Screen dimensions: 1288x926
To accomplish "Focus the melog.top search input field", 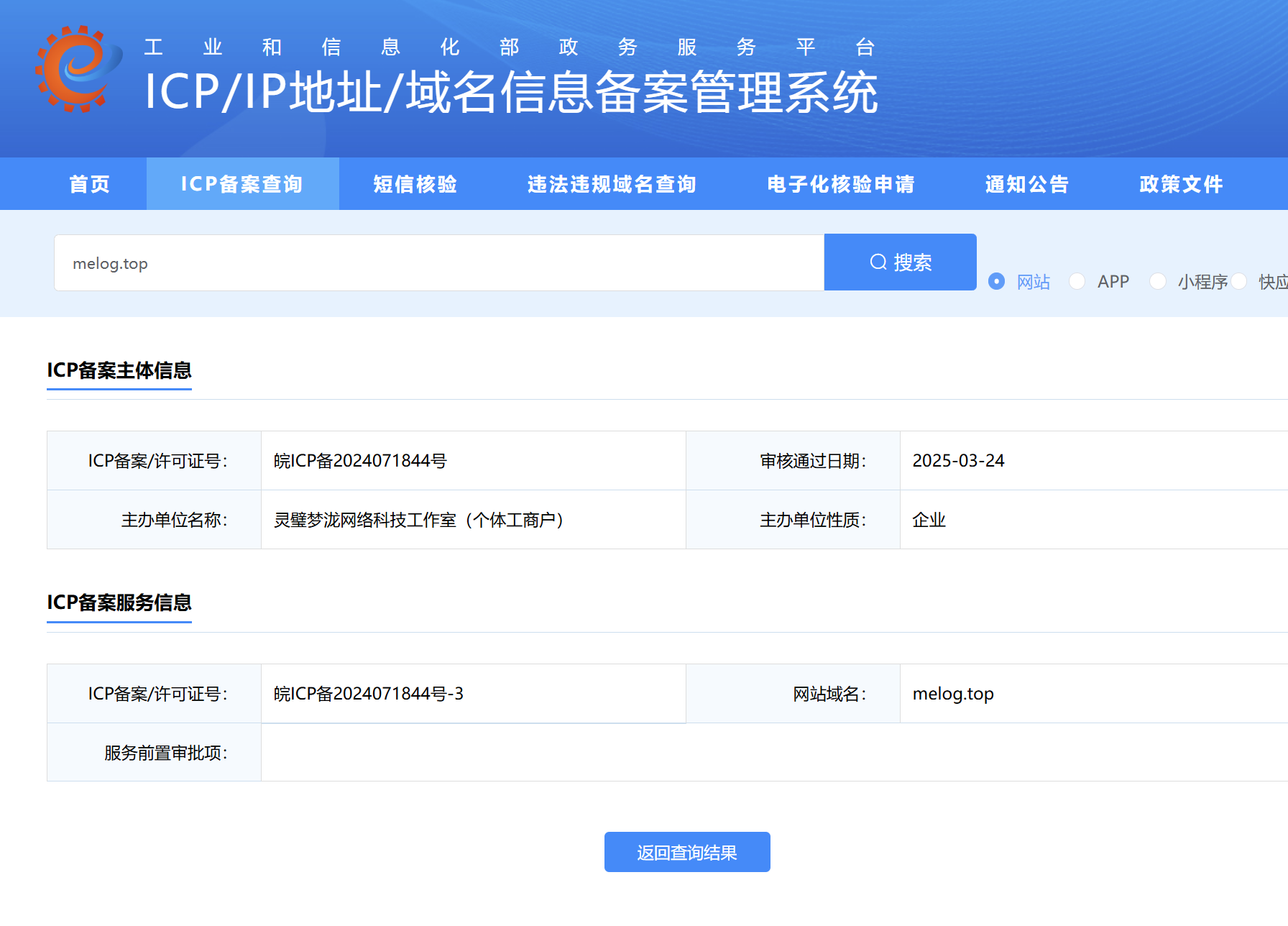I will pos(439,263).
